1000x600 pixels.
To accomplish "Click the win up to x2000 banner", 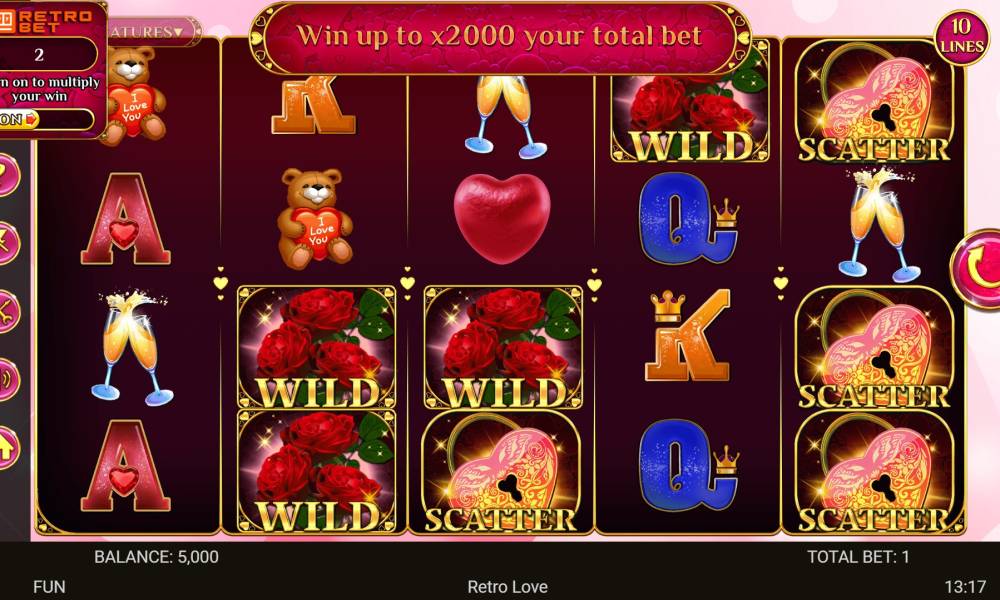I will pyautogui.click(x=500, y=36).
